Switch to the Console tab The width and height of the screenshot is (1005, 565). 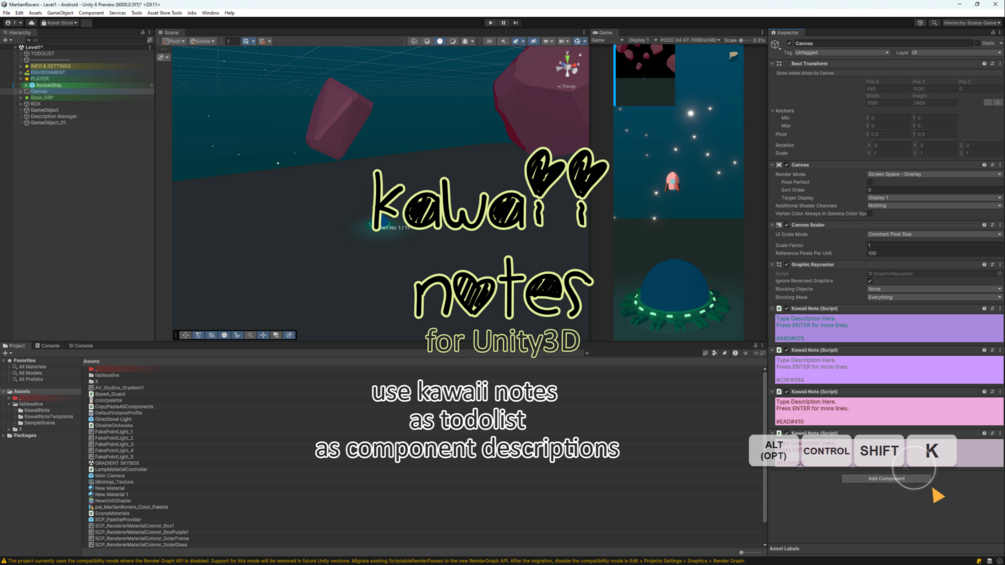47,346
